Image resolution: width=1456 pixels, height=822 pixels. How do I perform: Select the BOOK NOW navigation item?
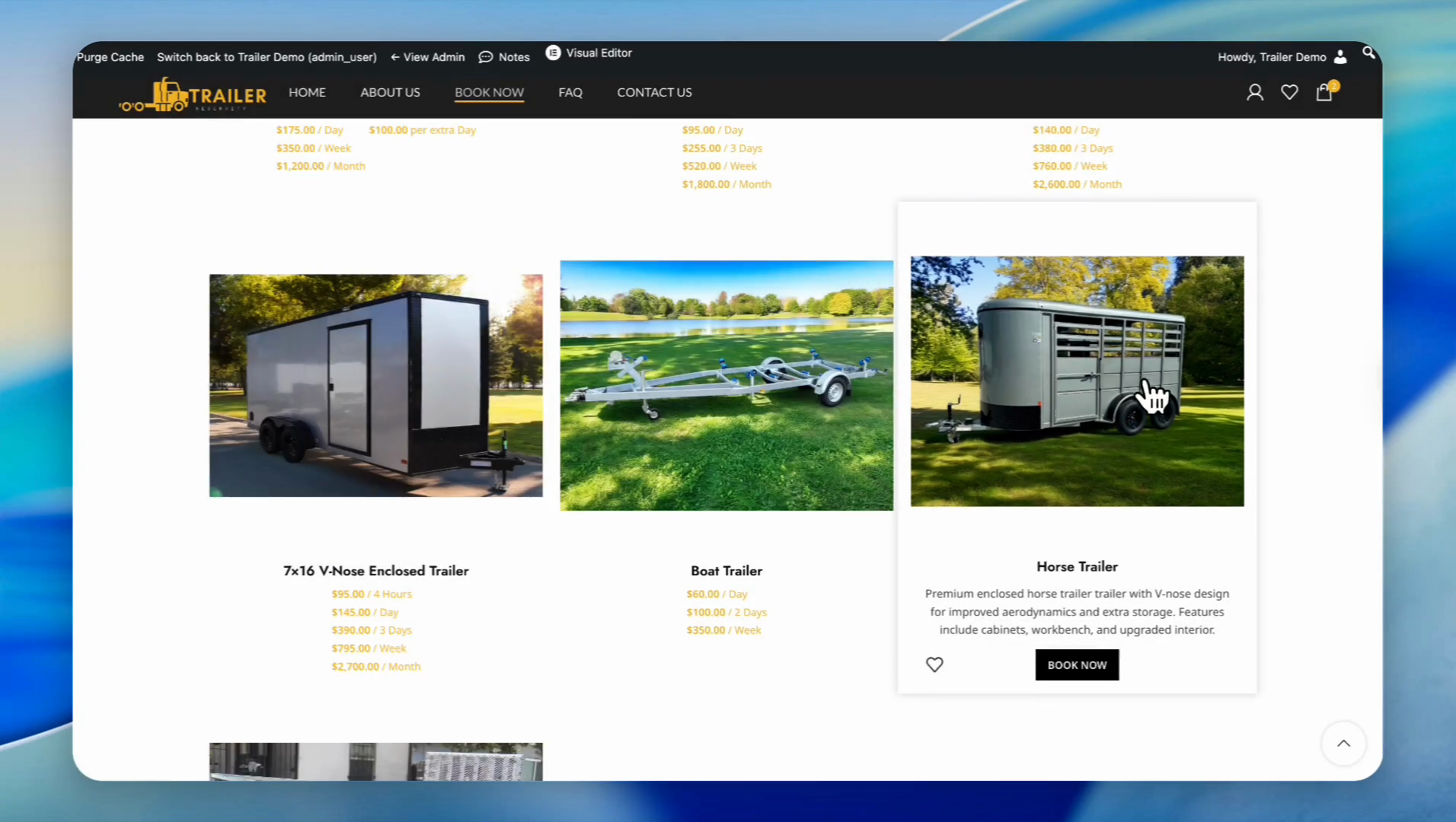pos(489,93)
